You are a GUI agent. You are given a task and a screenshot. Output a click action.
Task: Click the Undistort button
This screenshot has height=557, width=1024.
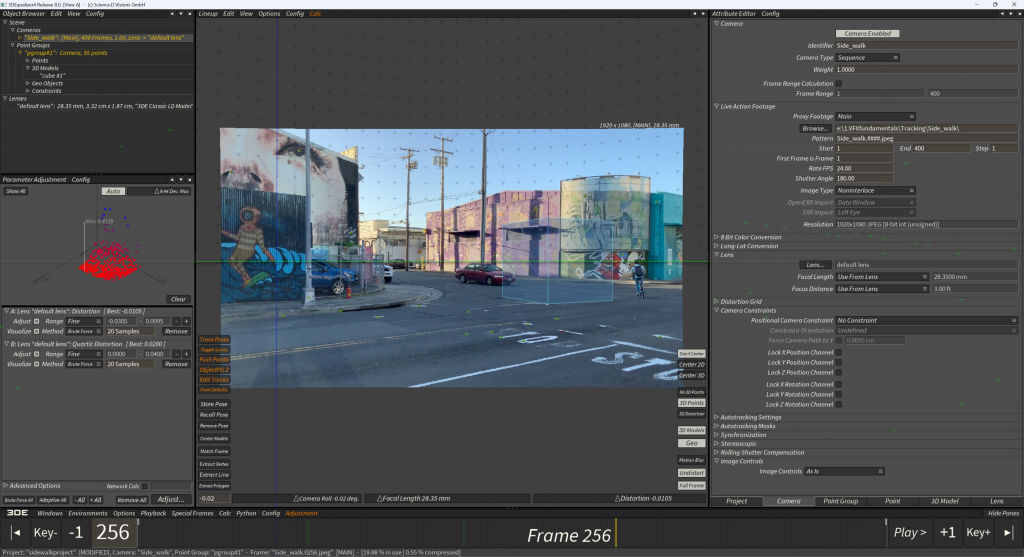[692, 473]
